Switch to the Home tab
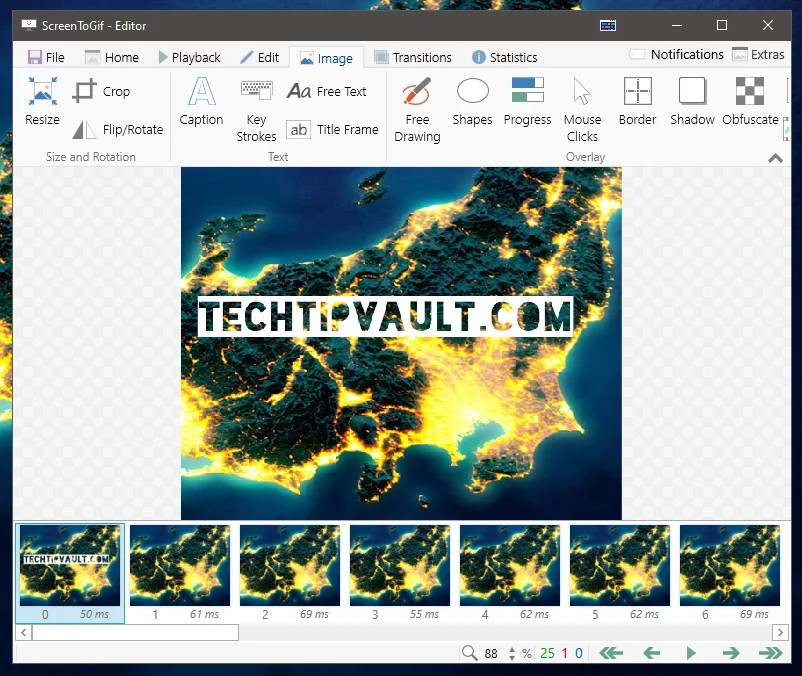This screenshot has width=802, height=676. [x=112, y=57]
